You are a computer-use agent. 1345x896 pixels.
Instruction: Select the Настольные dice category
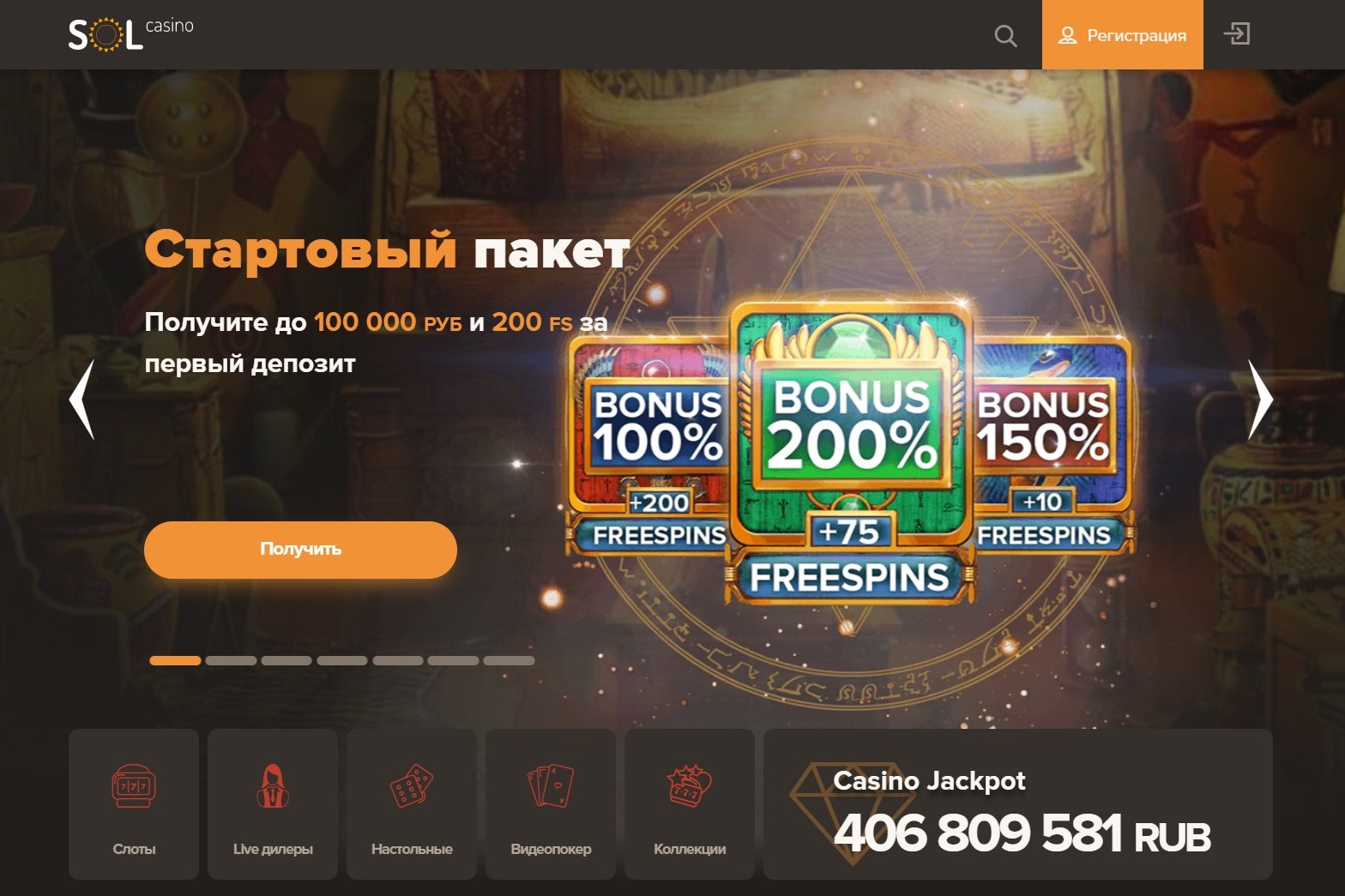pyautogui.click(x=412, y=804)
